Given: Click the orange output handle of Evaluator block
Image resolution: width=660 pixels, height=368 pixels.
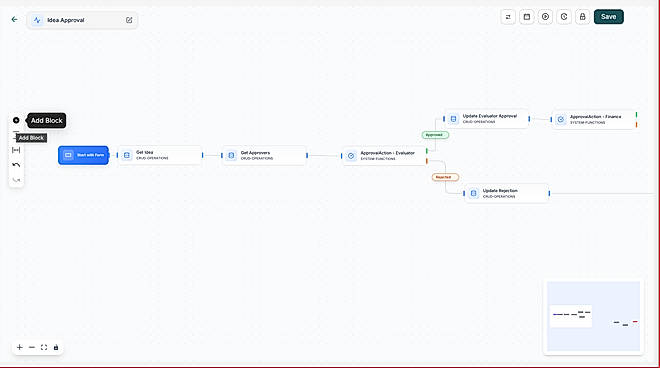Looking at the screenshot, I should [427, 161].
